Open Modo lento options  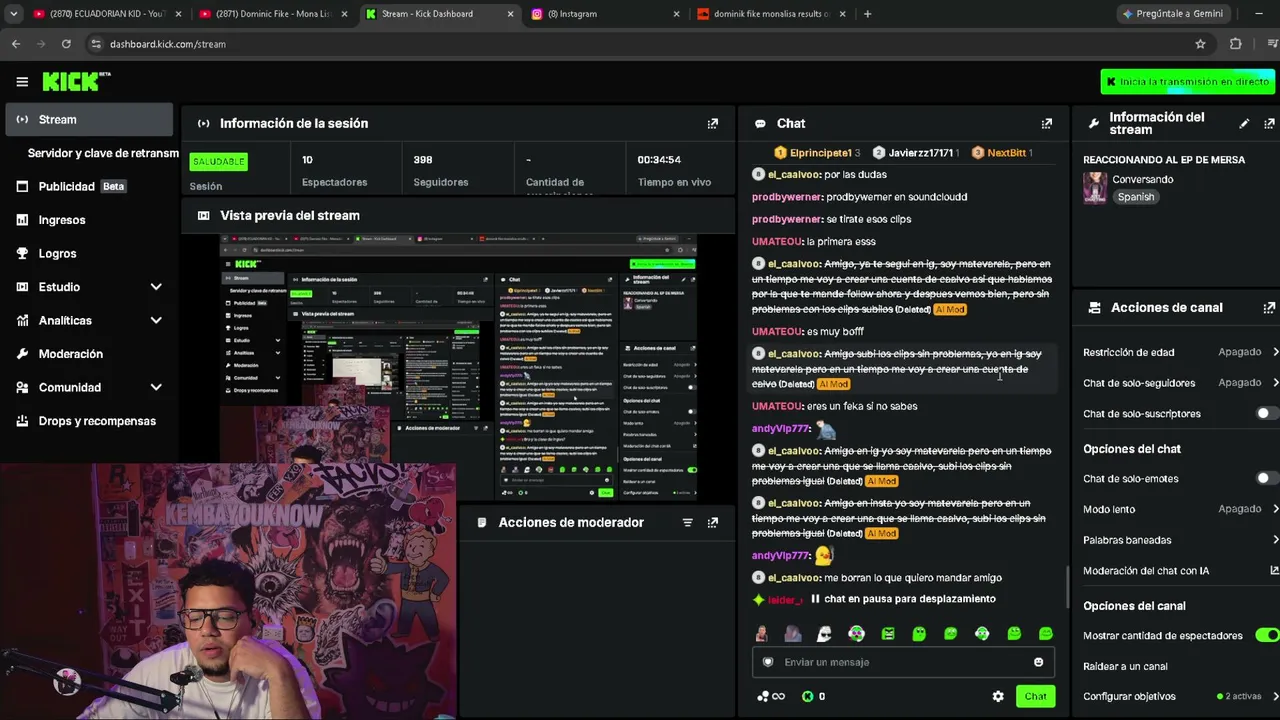[x=1180, y=509]
